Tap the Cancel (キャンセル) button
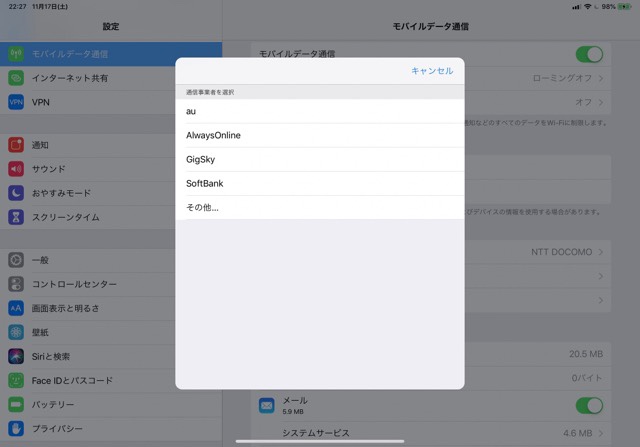 tap(432, 71)
